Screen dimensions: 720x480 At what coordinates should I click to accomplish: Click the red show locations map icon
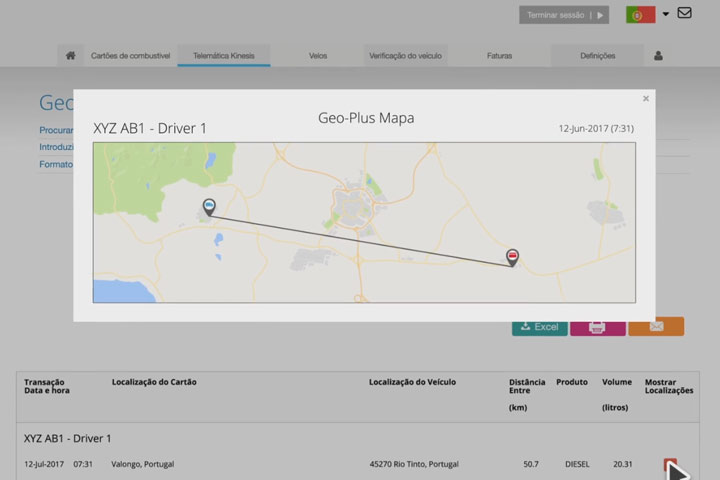click(670, 464)
